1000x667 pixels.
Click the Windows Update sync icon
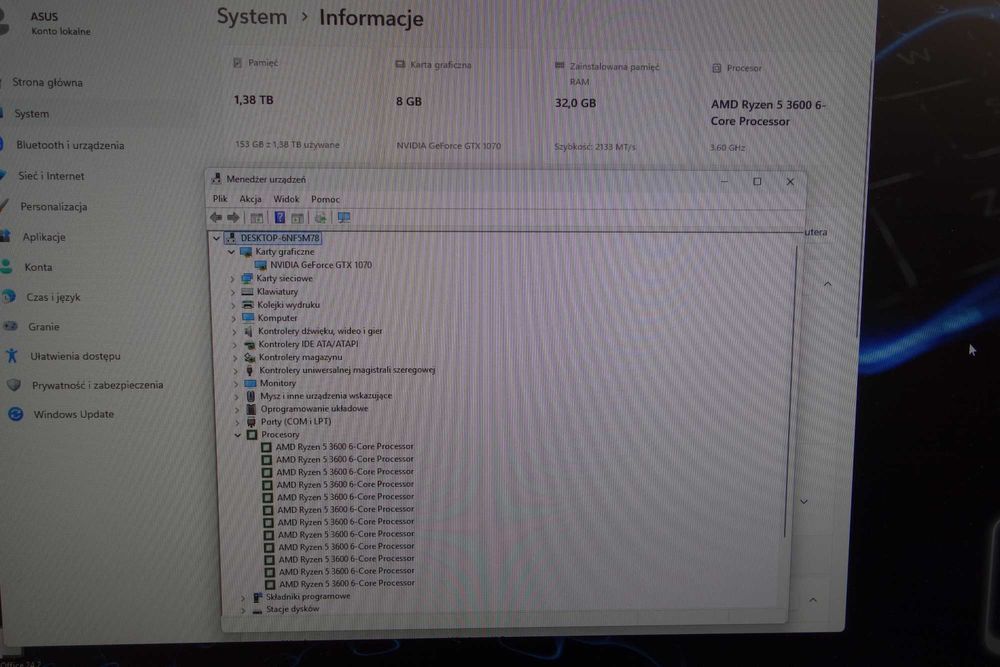(x=15, y=414)
